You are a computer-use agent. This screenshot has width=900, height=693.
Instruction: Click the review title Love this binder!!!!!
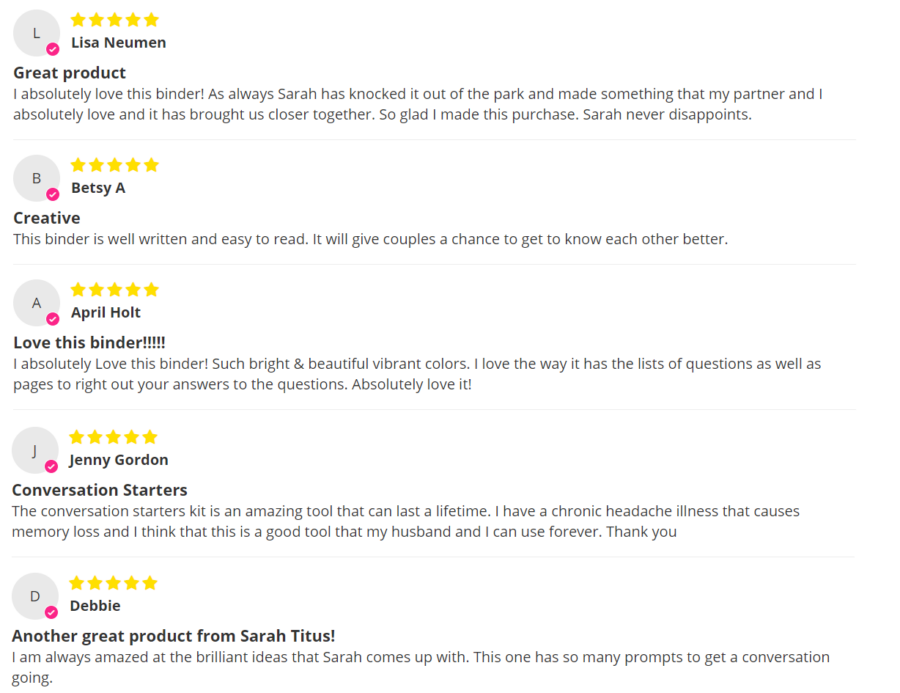click(89, 343)
